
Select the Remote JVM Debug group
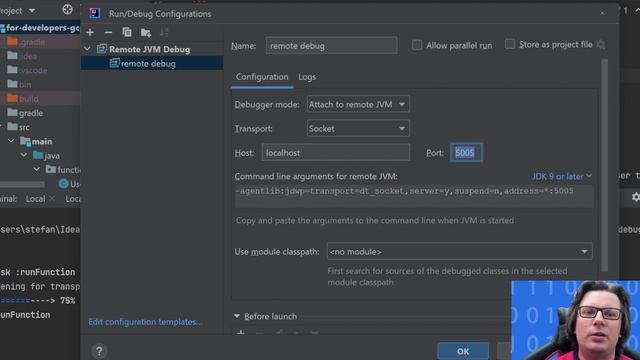point(149,49)
